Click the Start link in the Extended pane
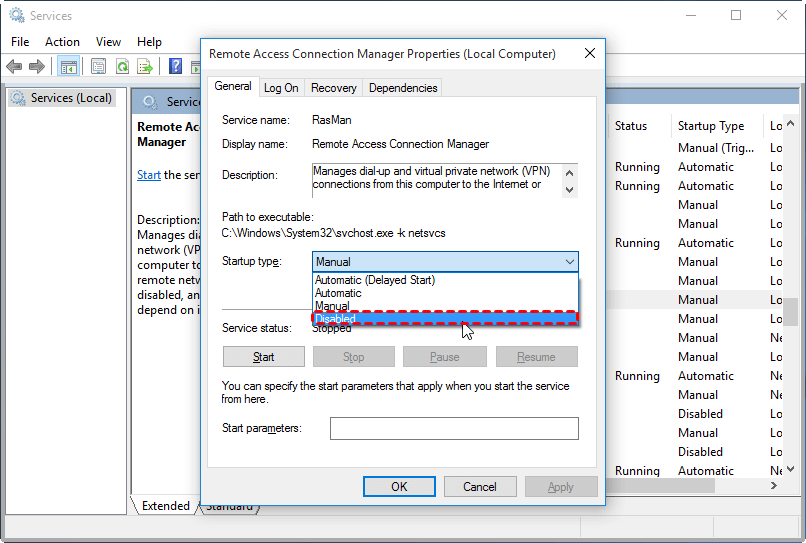Viewport: 806px width, 543px height. (x=148, y=175)
